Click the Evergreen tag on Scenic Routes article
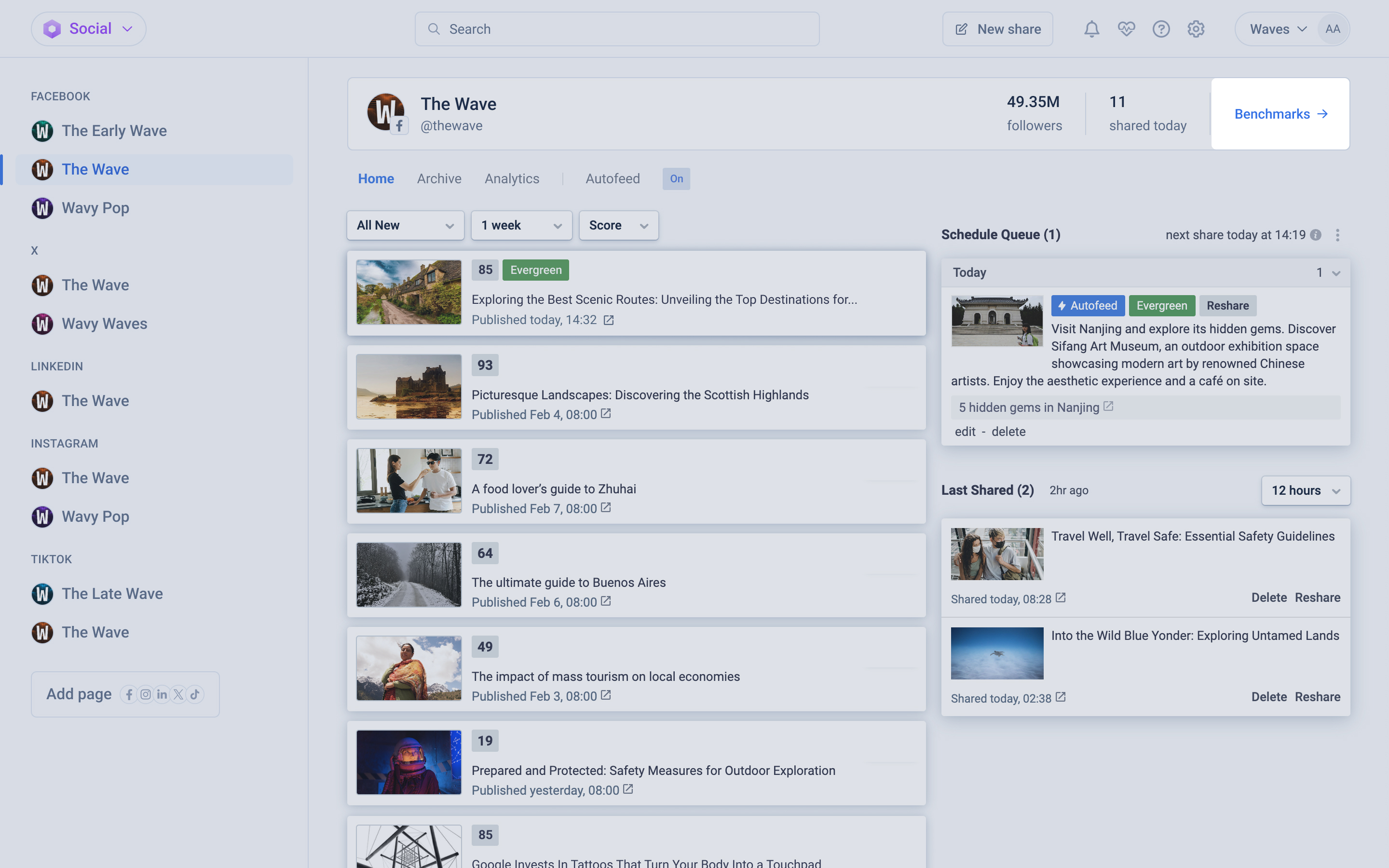Screen dimensions: 1389x868 [535, 271]
